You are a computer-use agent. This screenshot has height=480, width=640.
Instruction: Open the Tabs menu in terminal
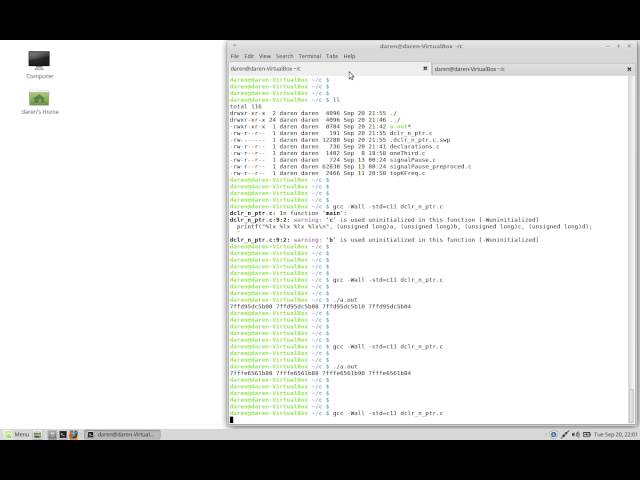click(332, 56)
